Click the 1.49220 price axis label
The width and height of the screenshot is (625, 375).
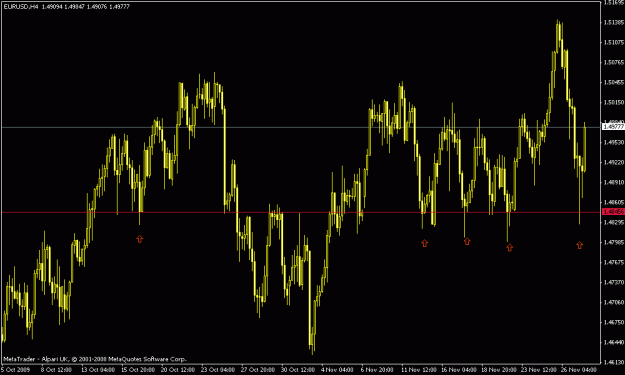pyautogui.click(x=614, y=162)
